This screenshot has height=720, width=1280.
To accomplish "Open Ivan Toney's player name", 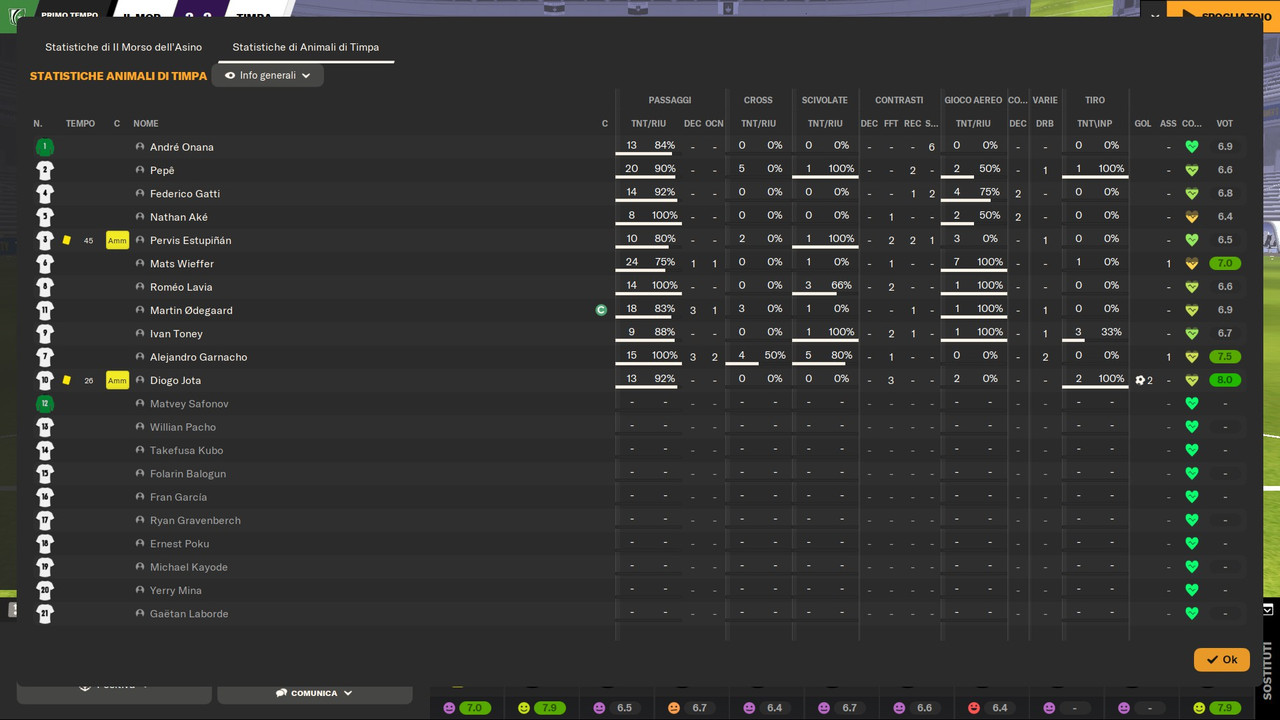I will point(176,334).
